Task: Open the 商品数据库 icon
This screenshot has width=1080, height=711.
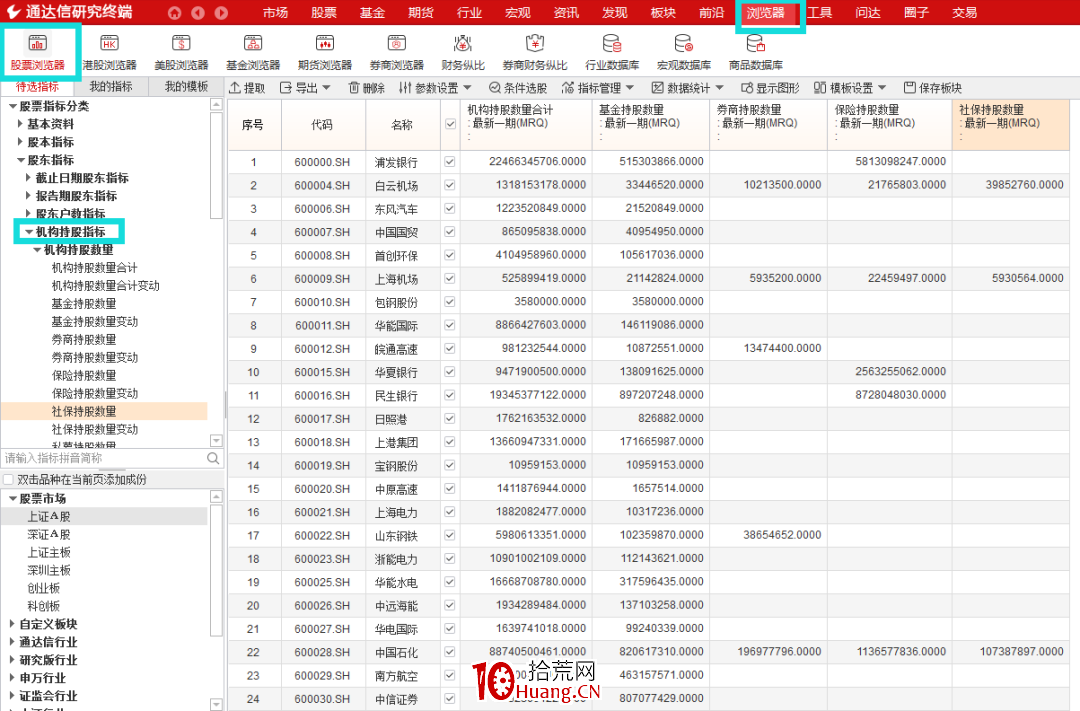Action: pos(755,52)
